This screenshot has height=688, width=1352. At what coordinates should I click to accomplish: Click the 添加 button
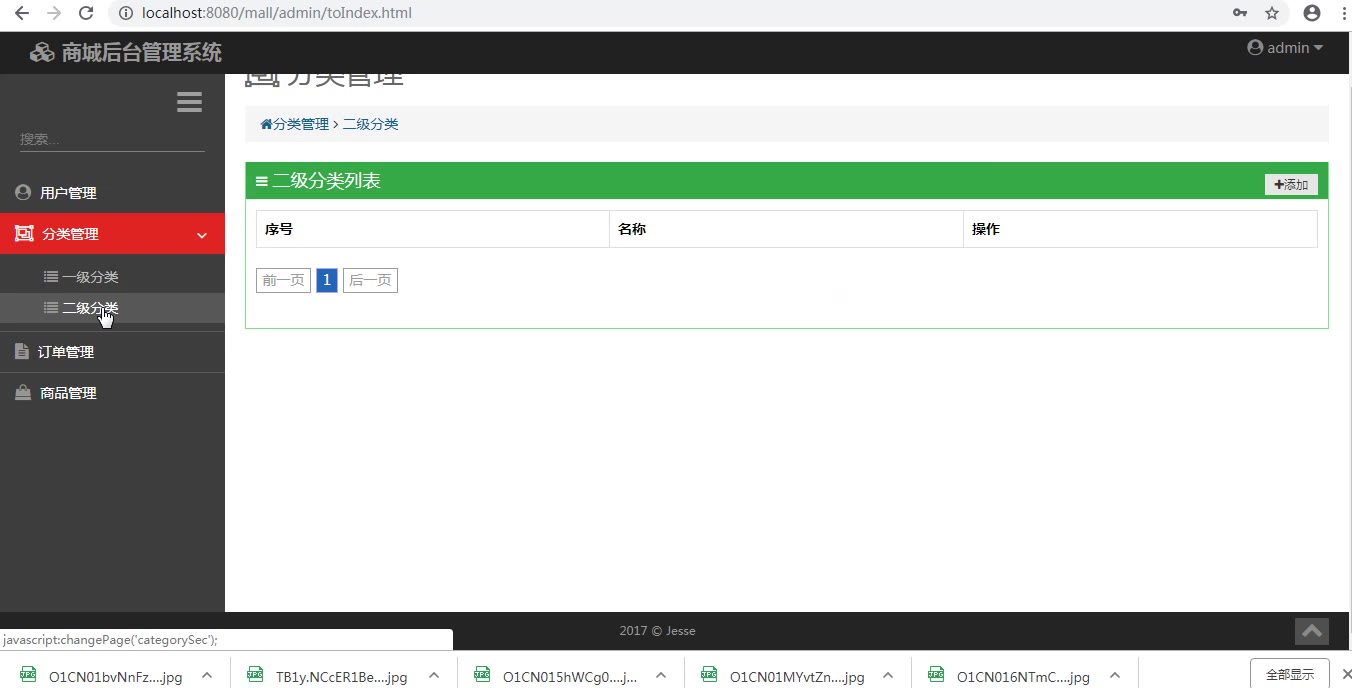[1291, 185]
